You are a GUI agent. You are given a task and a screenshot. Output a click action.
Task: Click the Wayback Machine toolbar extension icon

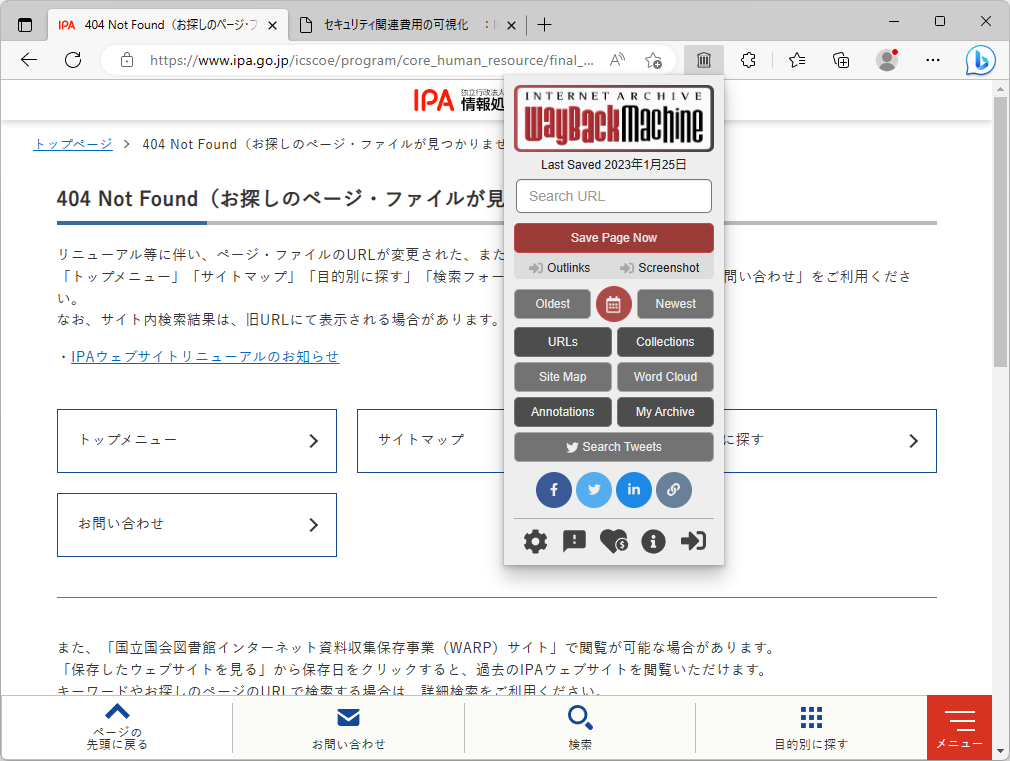[x=703, y=60]
